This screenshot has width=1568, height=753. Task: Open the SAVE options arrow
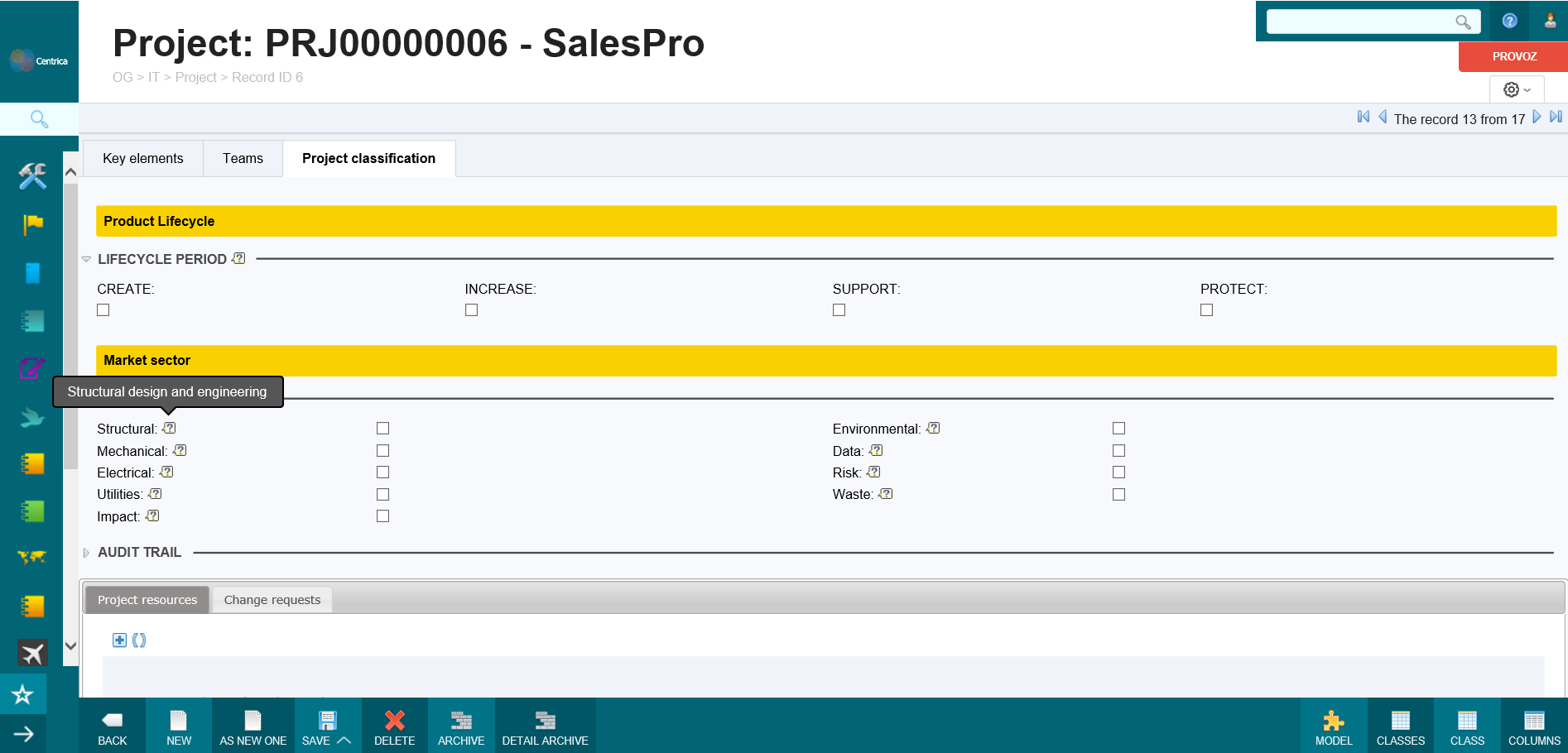coord(344,740)
